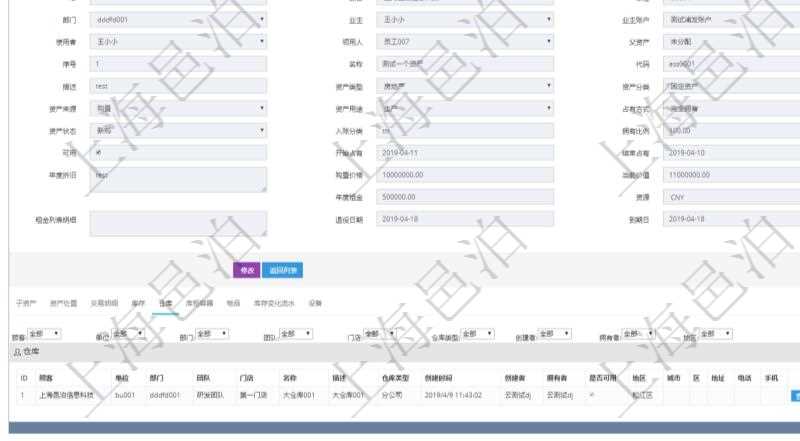Click the 购置价值 input field

click(x=465, y=174)
